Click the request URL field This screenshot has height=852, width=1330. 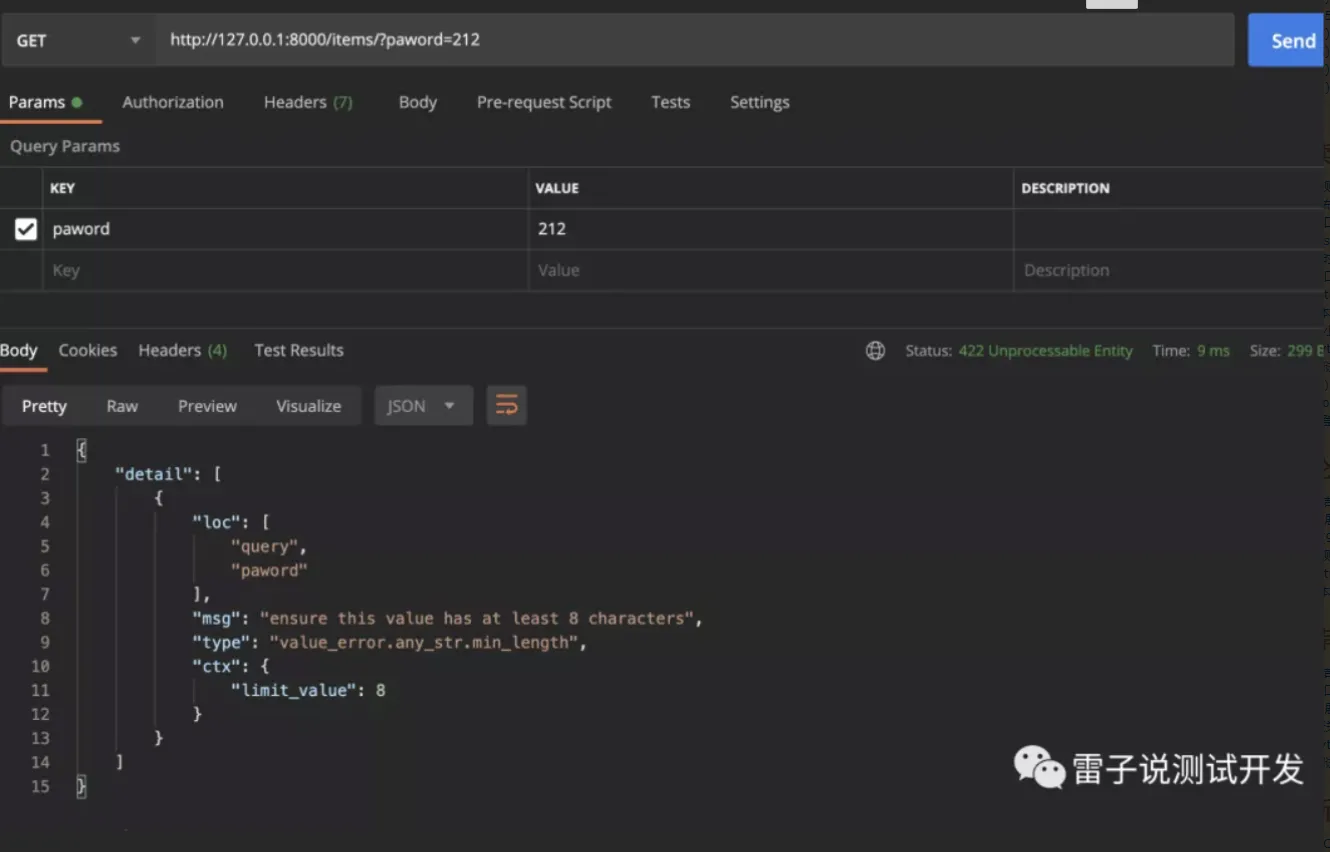coord(695,40)
